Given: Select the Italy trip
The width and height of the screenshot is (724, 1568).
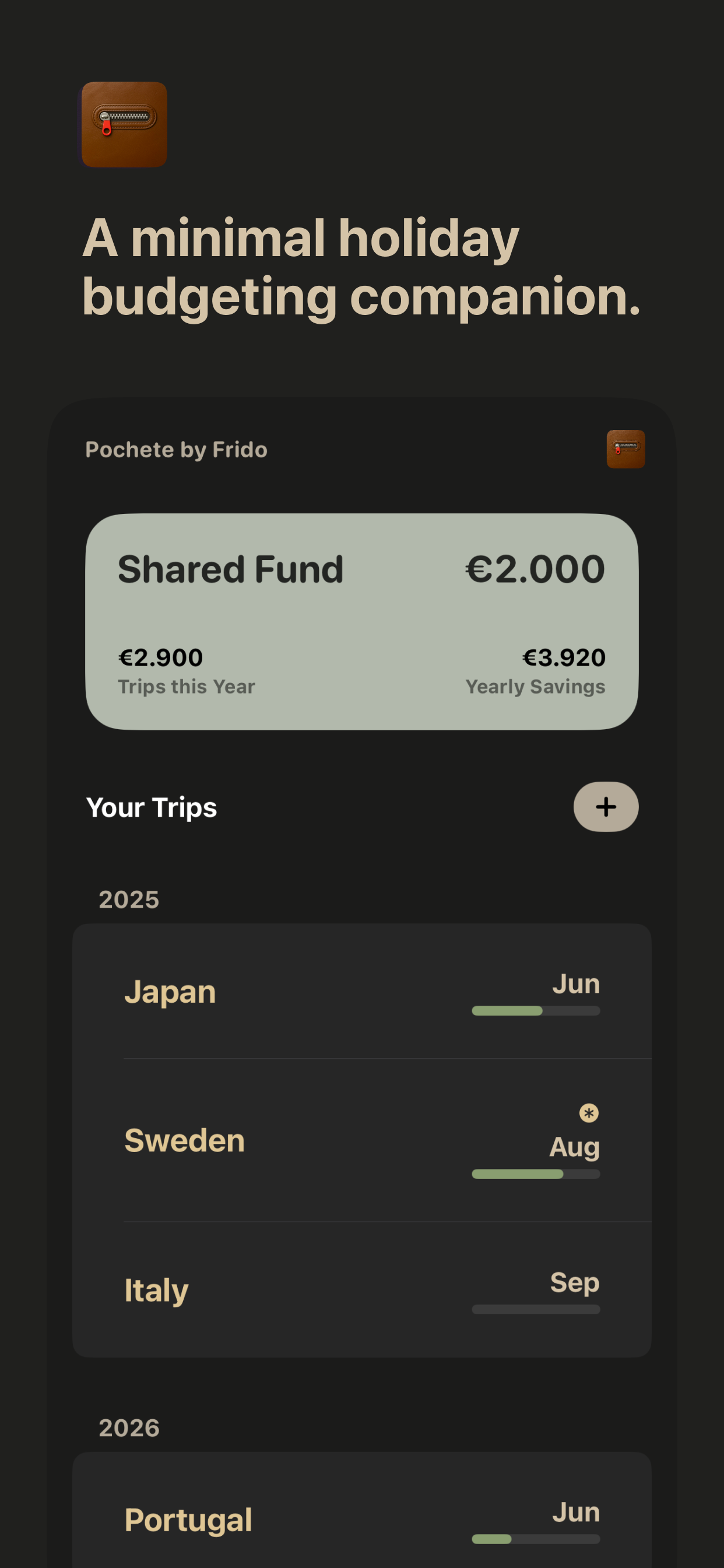Looking at the screenshot, I should click(362, 1290).
